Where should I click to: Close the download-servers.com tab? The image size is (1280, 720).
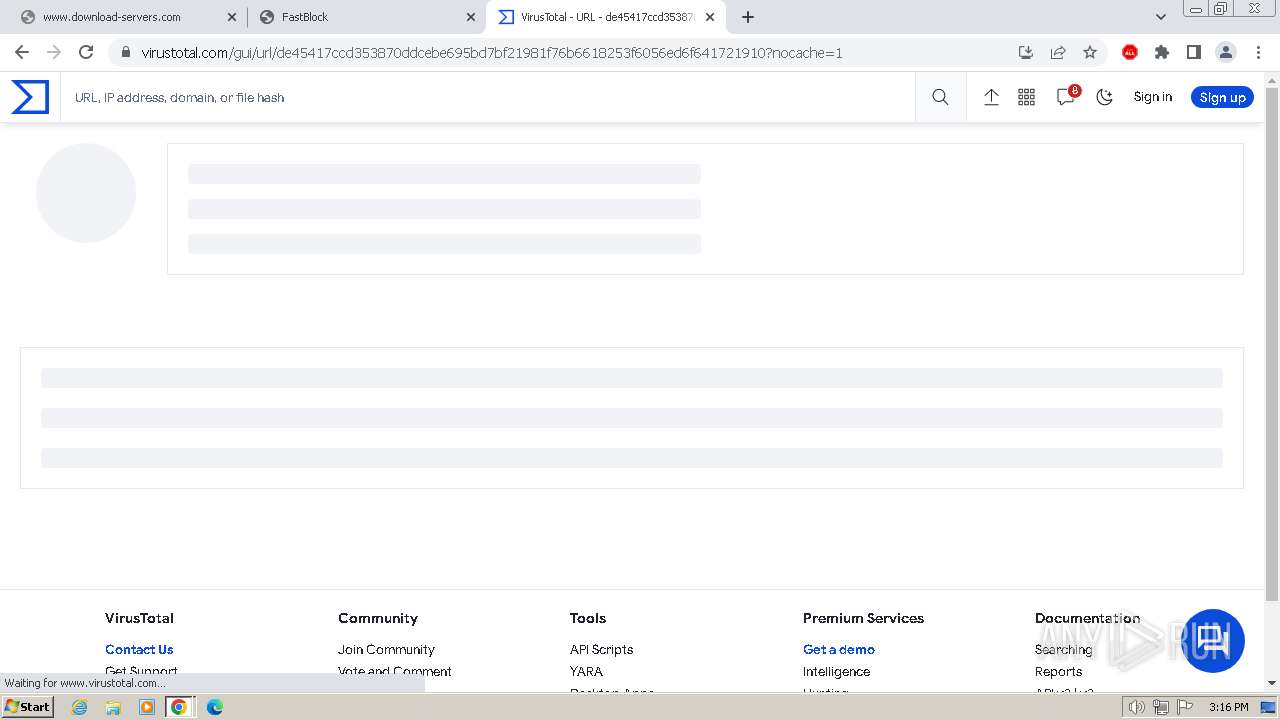pos(232,17)
